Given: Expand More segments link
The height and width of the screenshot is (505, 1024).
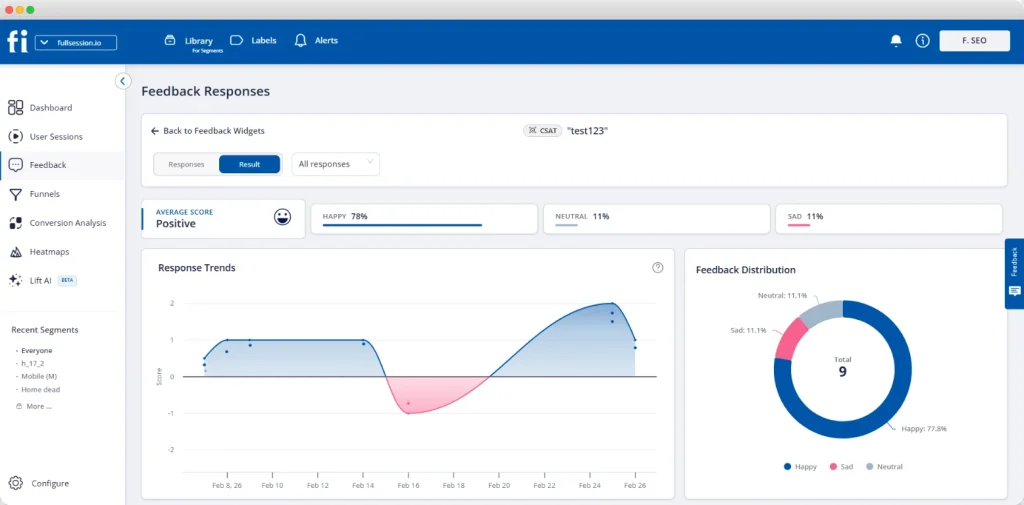Looking at the screenshot, I should pyautogui.click(x=34, y=406).
